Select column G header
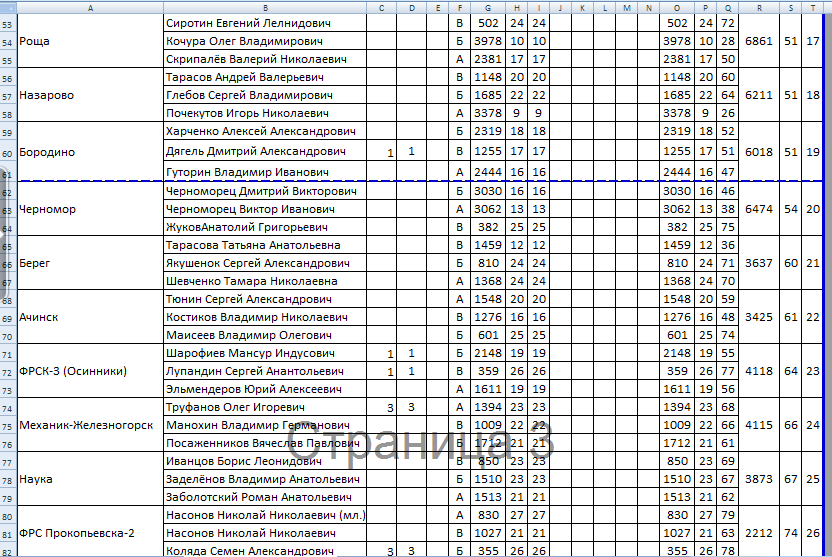 pyautogui.click(x=488, y=7)
